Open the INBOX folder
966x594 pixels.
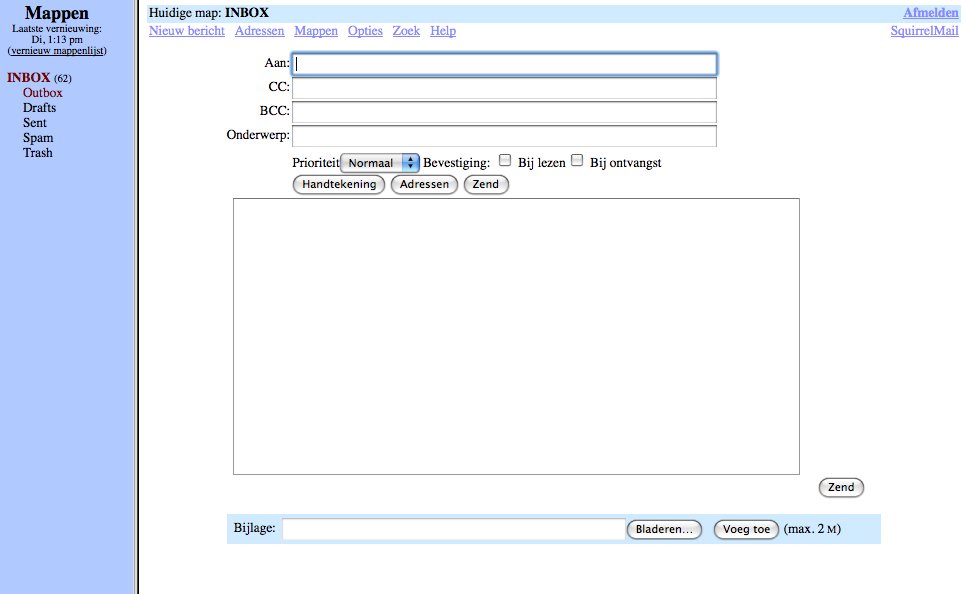click(x=28, y=78)
